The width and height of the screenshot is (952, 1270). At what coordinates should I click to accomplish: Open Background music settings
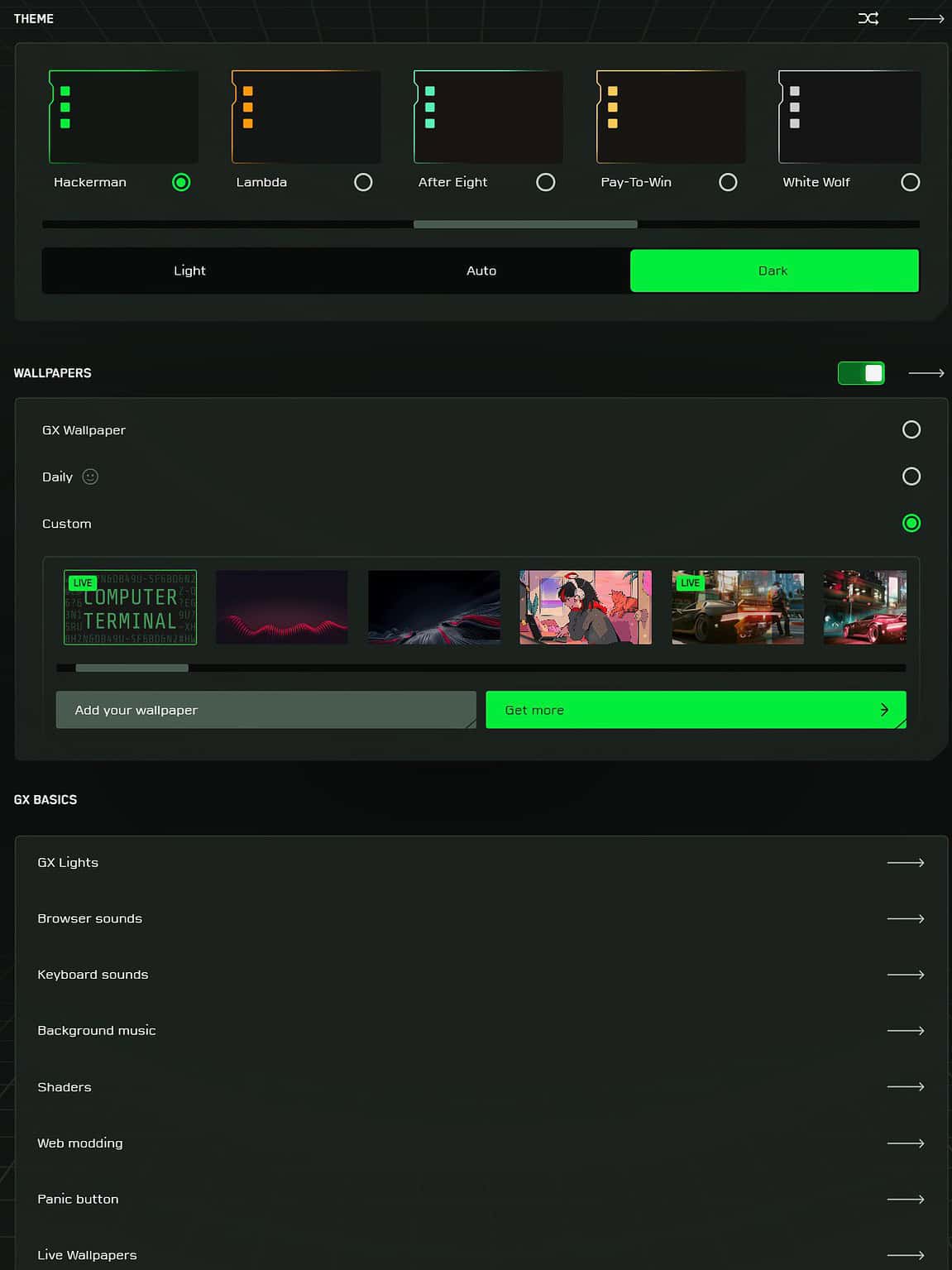pyautogui.click(x=907, y=1031)
